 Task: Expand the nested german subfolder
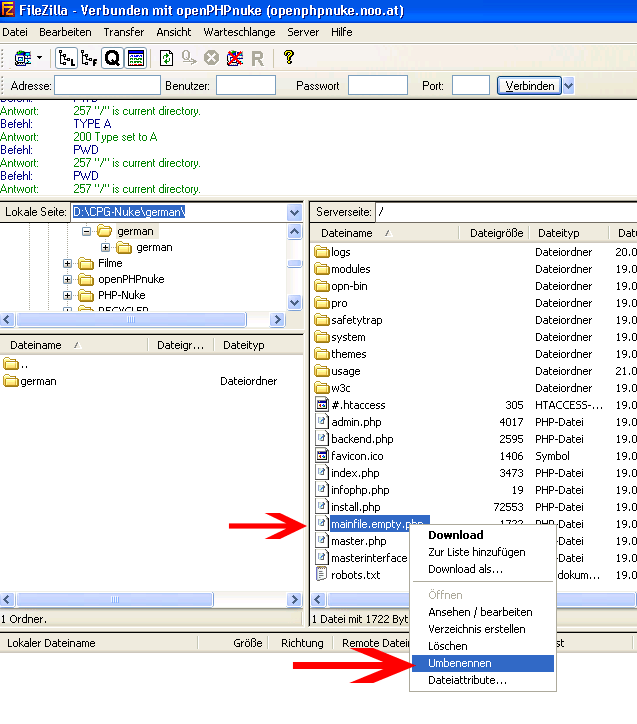click(x=105, y=247)
